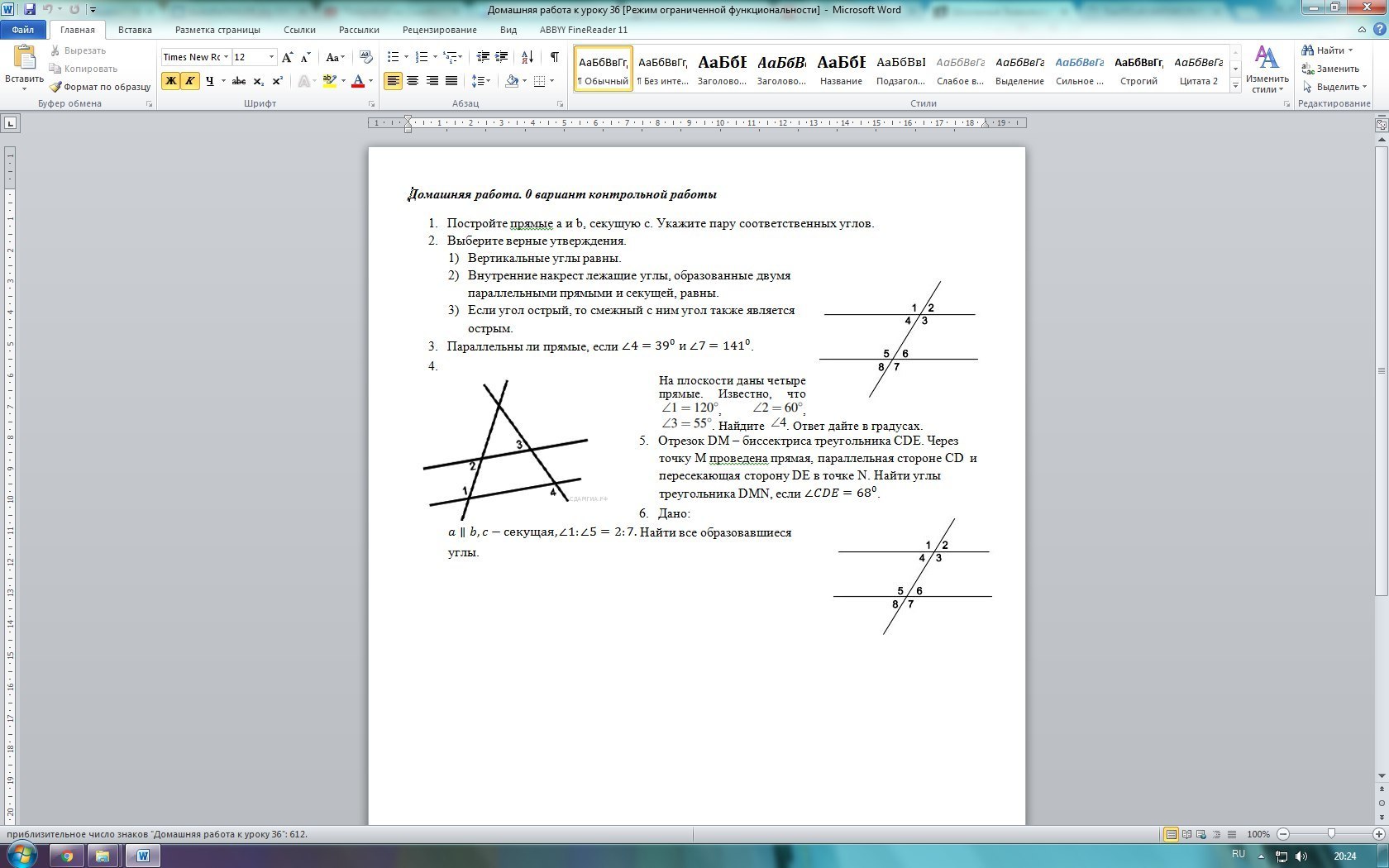Toggle bold formatting off
Image resolution: width=1389 pixels, height=868 pixels.
[170, 81]
